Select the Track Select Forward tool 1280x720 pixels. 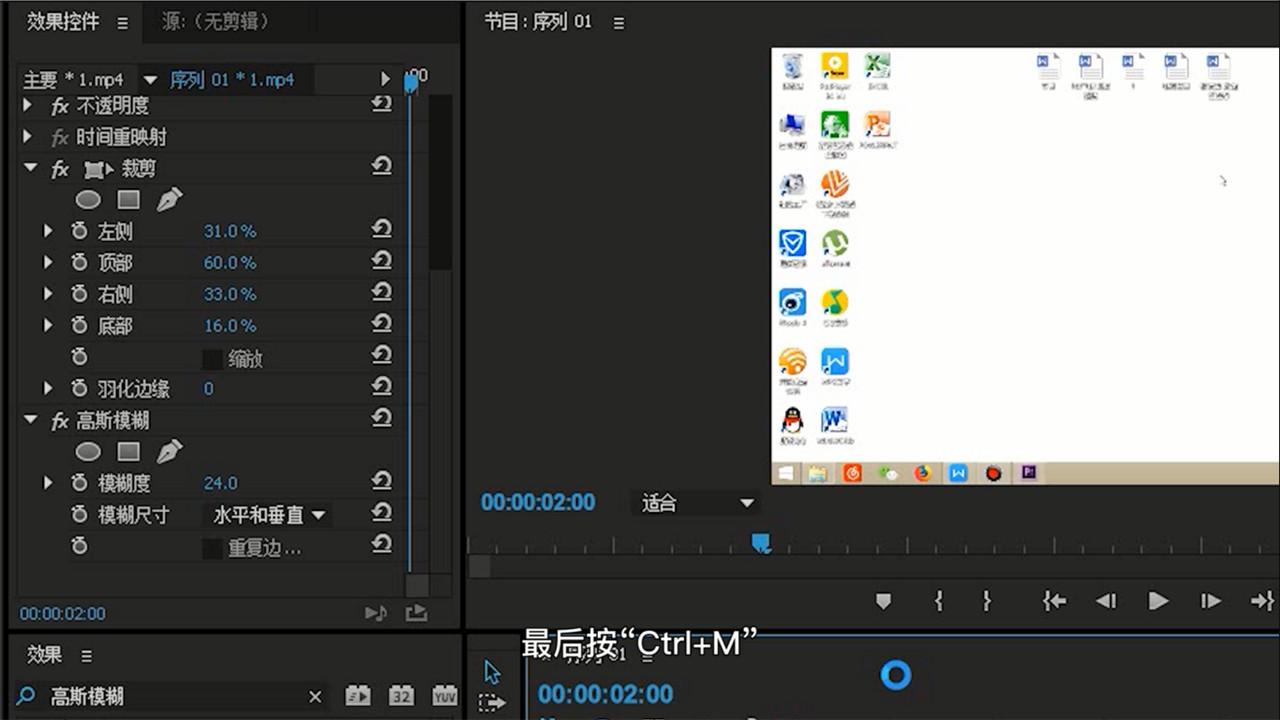pyautogui.click(x=492, y=703)
